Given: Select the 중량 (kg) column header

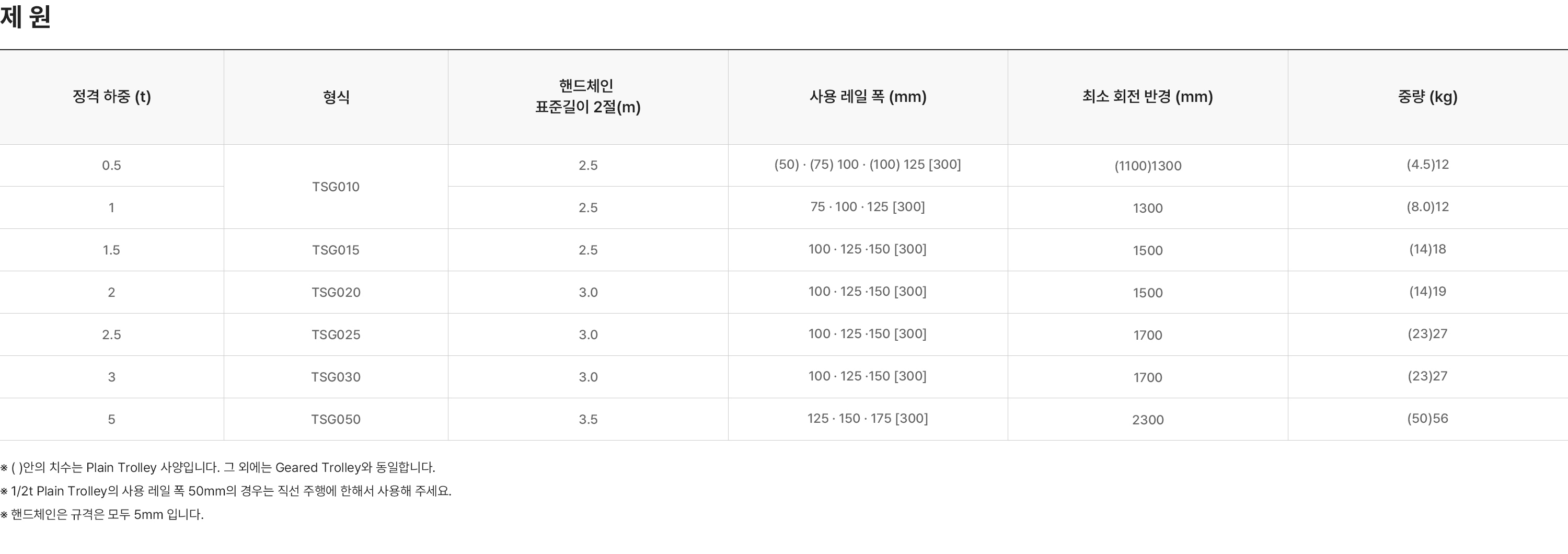Looking at the screenshot, I should click(1427, 97).
